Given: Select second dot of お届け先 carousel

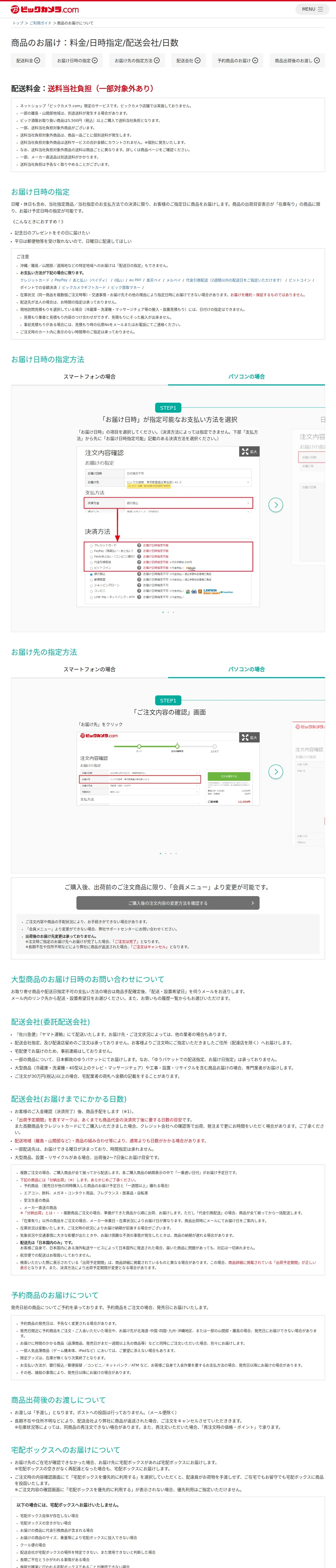Looking at the screenshot, I should tap(165, 854).
